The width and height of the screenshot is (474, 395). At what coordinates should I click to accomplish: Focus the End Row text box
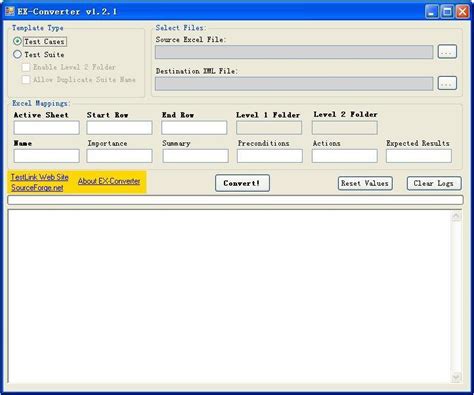pyautogui.click(x=194, y=128)
